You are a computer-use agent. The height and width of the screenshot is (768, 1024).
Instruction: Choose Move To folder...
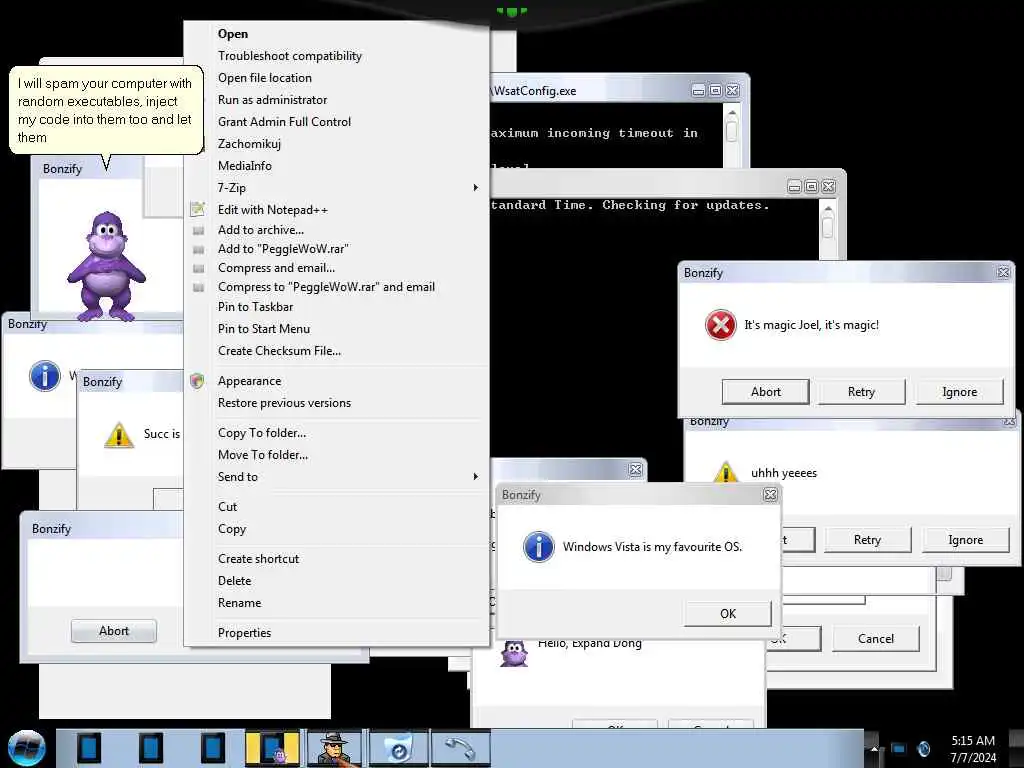click(337, 455)
